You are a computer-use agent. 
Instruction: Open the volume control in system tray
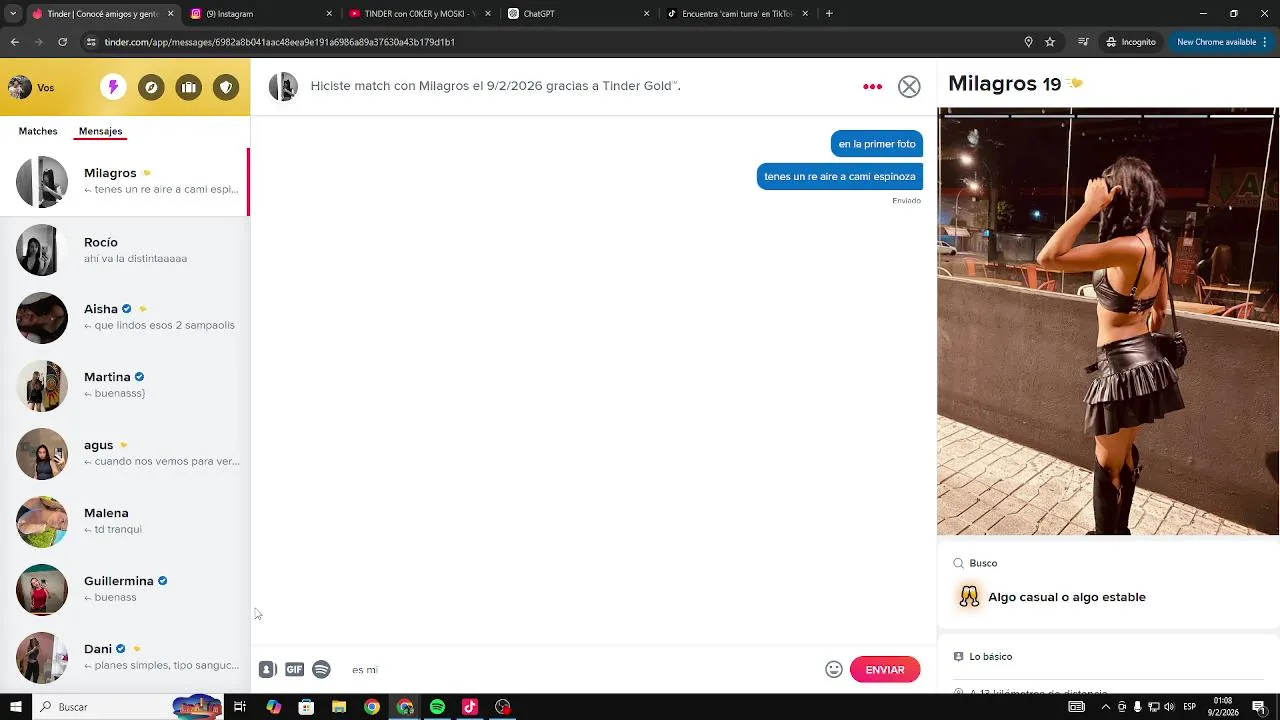click(1169, 707)
